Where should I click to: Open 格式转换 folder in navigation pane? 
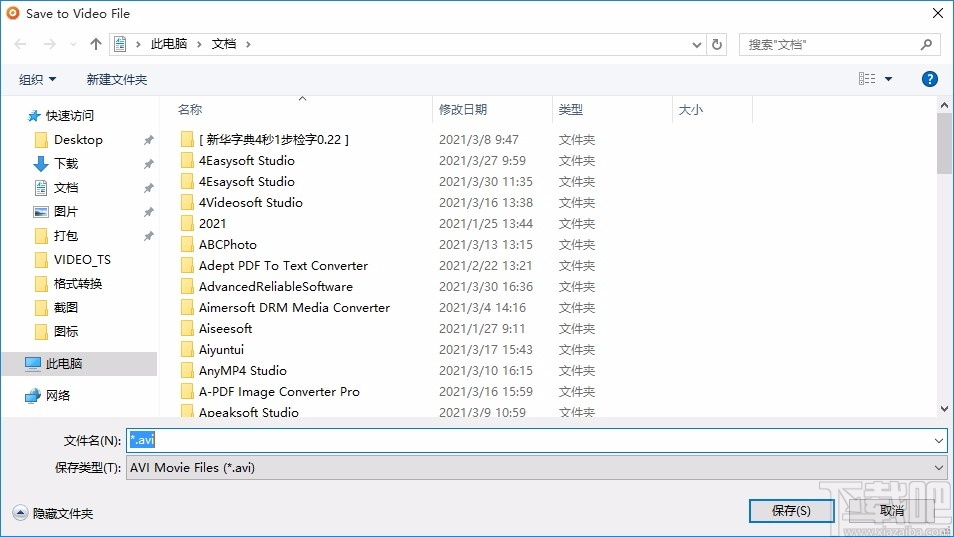[77, 283]
